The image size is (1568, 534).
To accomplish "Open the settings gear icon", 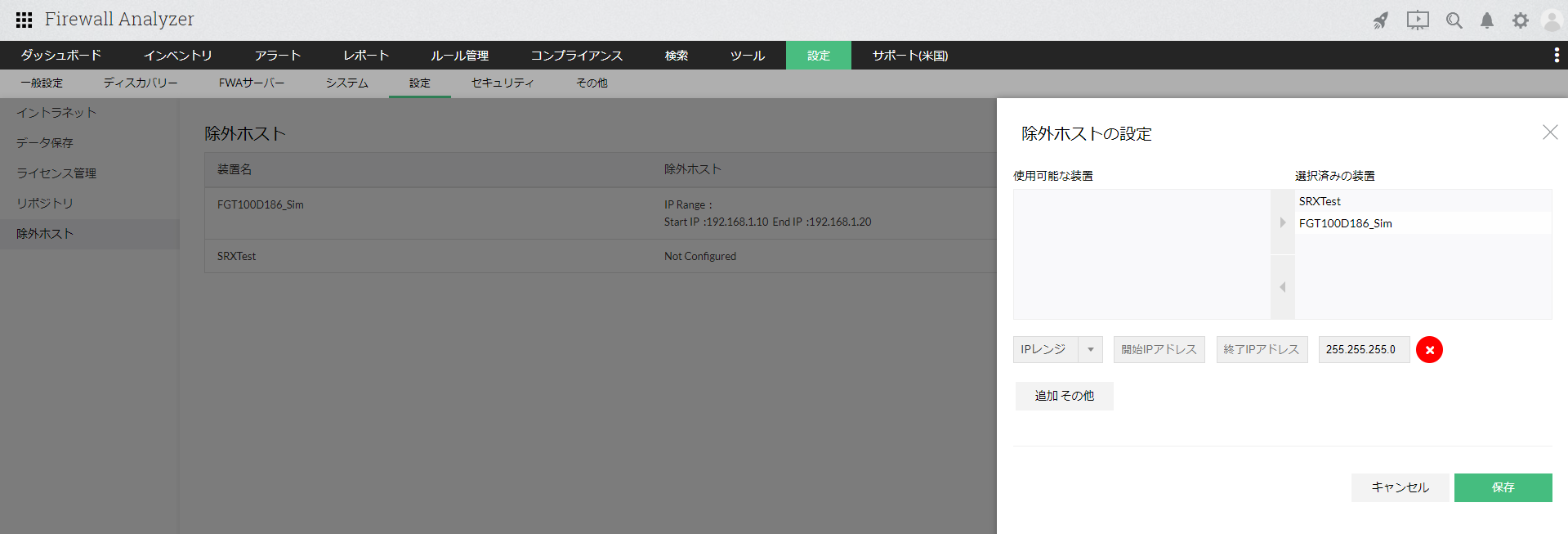I will point(1520,20).
